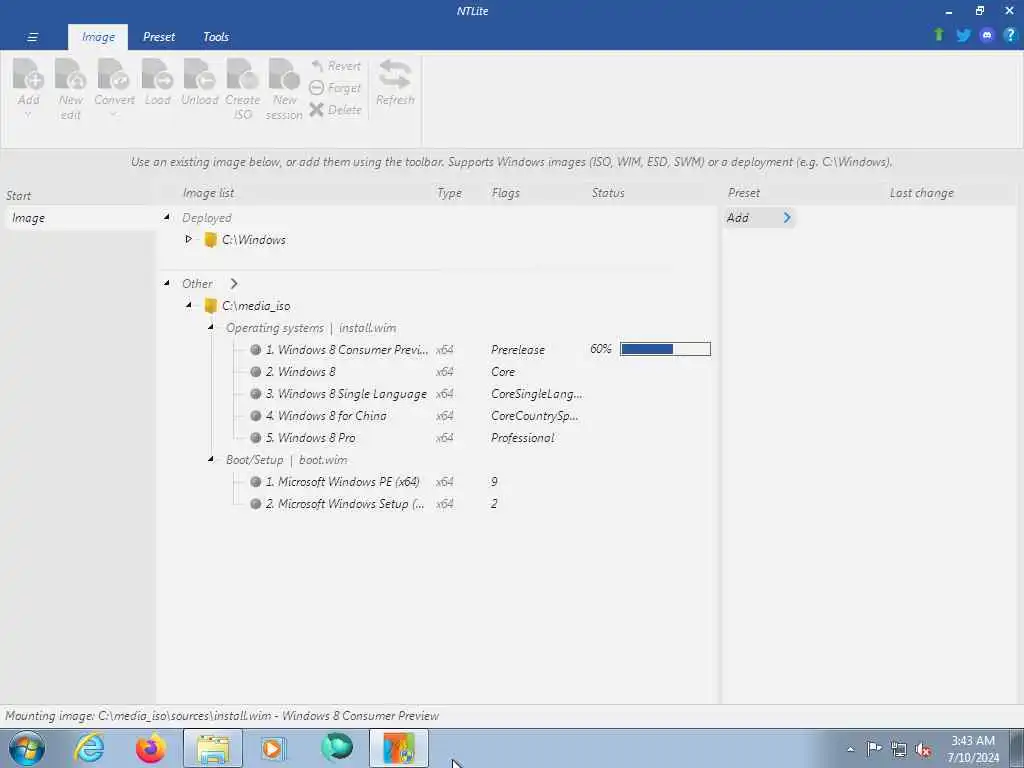1024x768 pixels.
Task: Select Microsoft Windows Setup image
Action: (x=345, y=504)
